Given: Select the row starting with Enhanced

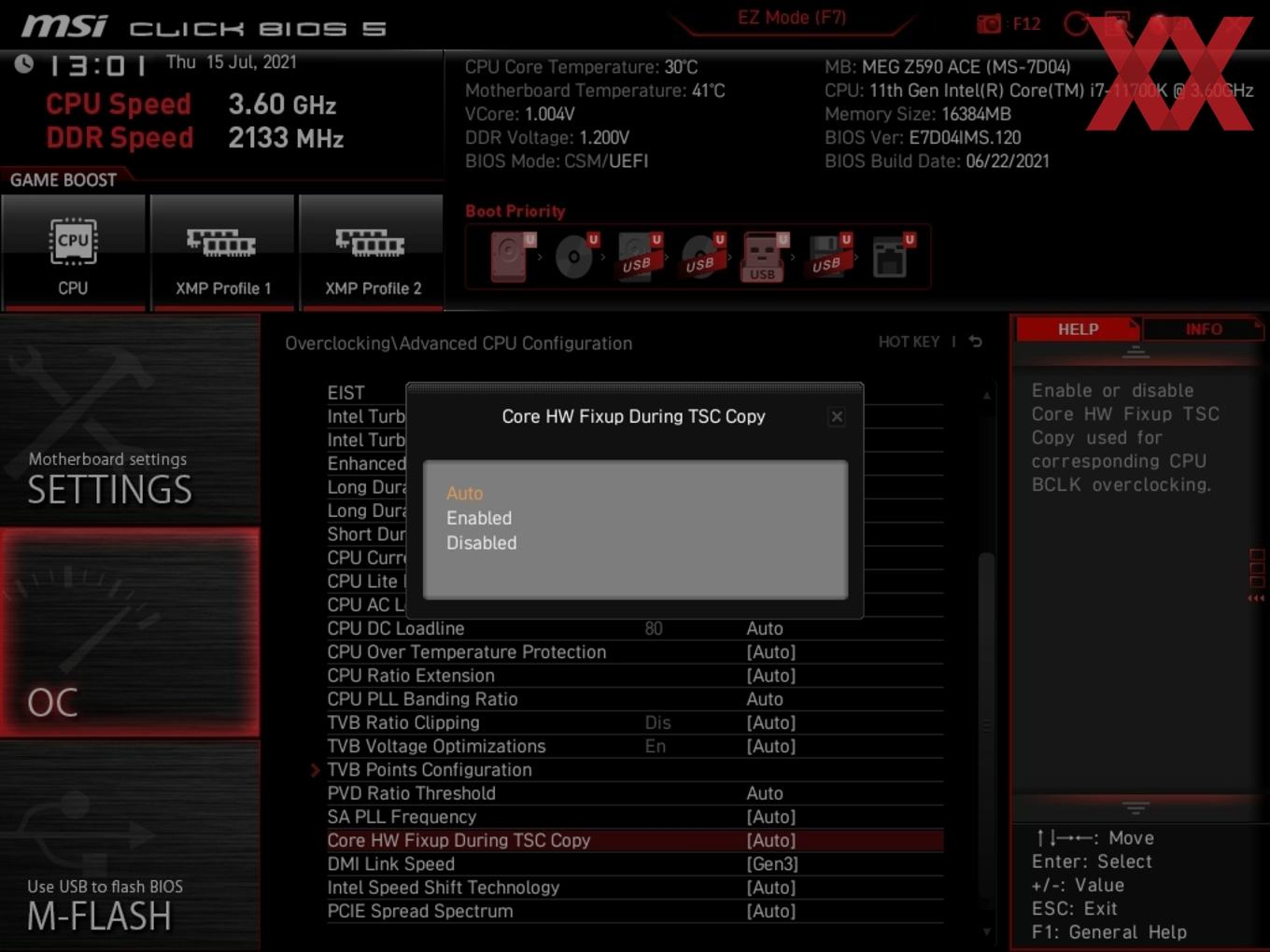Looking at the screenshot, I should [x=366, y=464].
